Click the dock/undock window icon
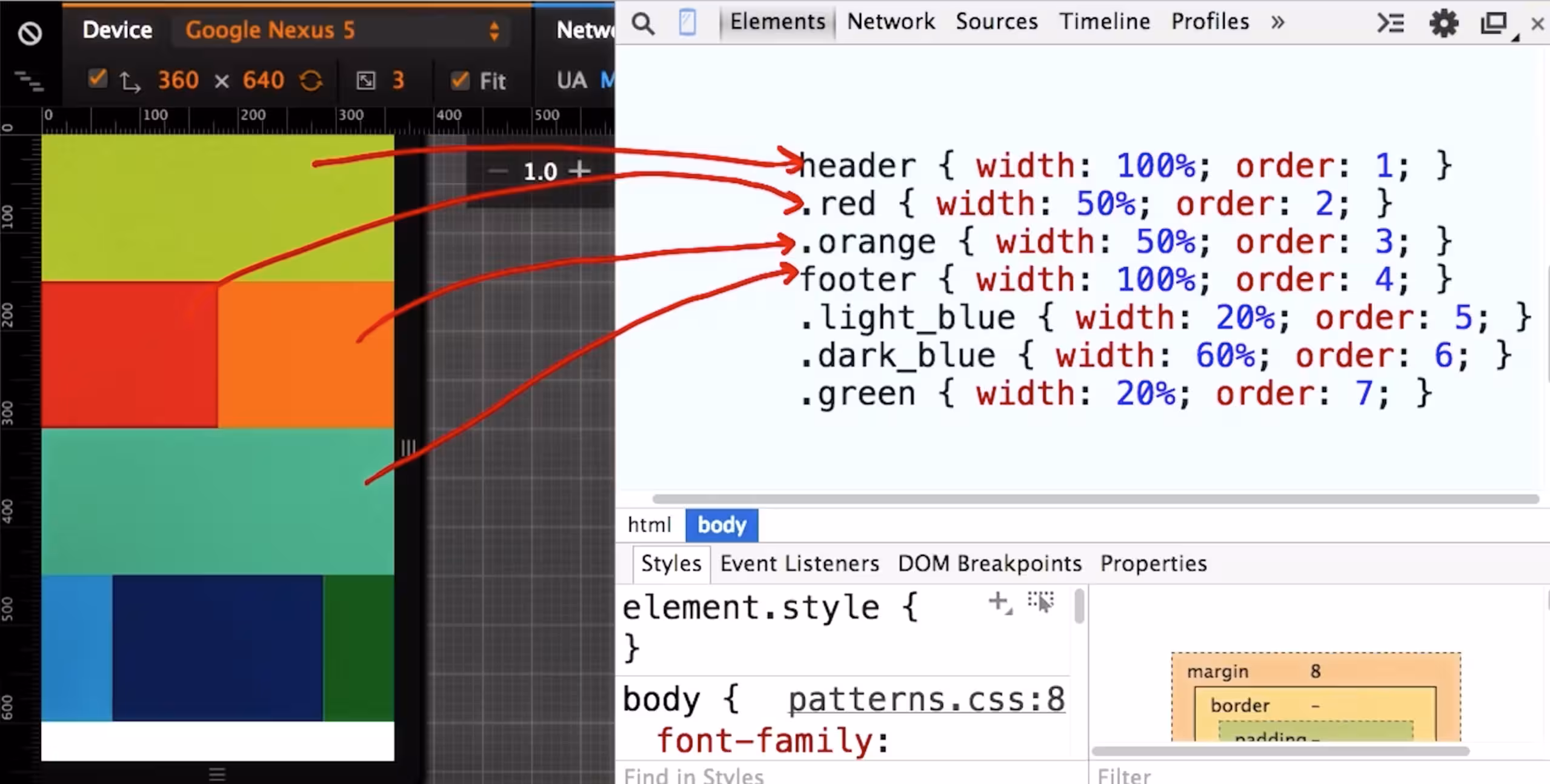Screen dimensions: 1550x784 1494,24
